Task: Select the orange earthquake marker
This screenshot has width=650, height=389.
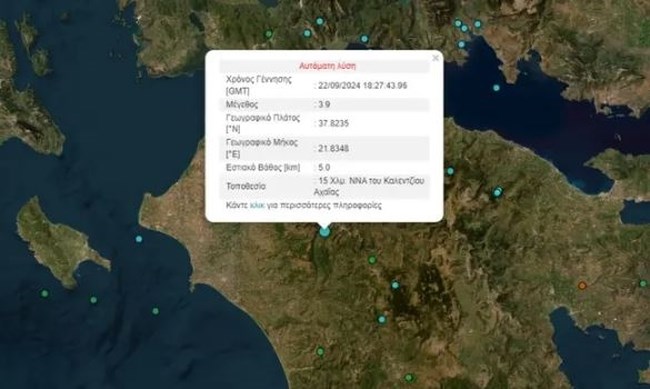Action: pyautogui.click(x=582, y=285)
